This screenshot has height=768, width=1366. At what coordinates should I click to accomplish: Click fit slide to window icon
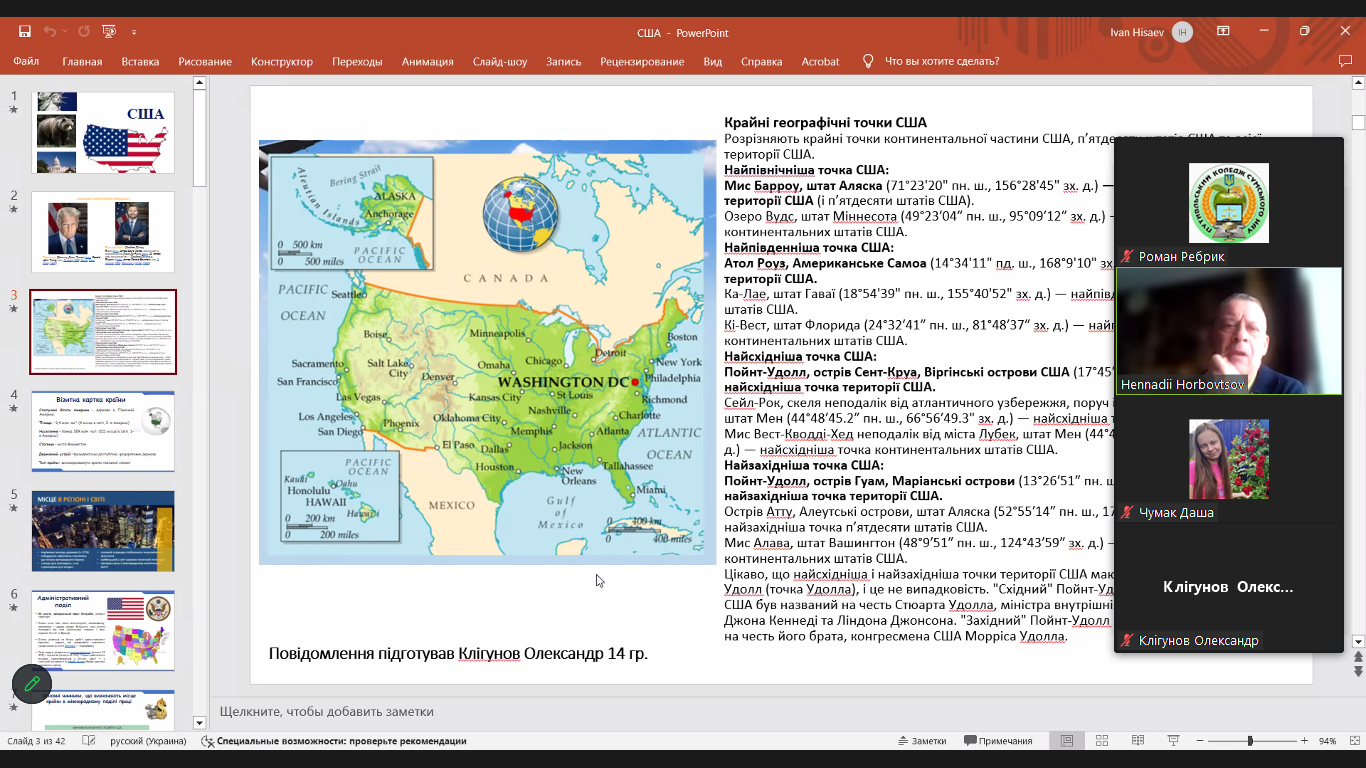tap(1357, 741)
